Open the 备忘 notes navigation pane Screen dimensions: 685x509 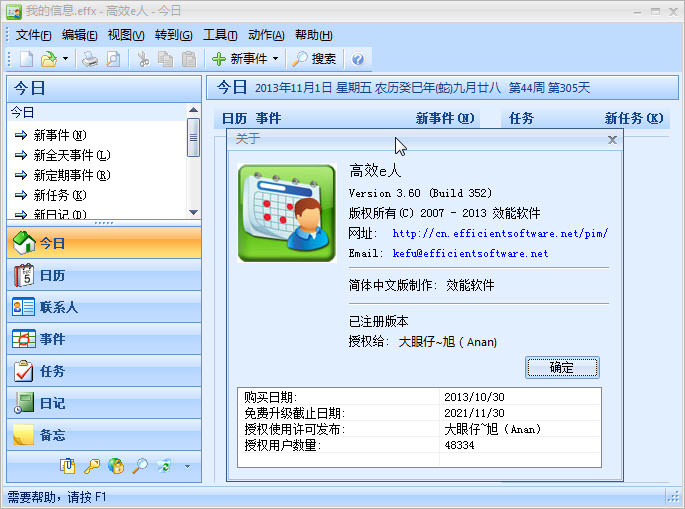click(x=104, y=435)
